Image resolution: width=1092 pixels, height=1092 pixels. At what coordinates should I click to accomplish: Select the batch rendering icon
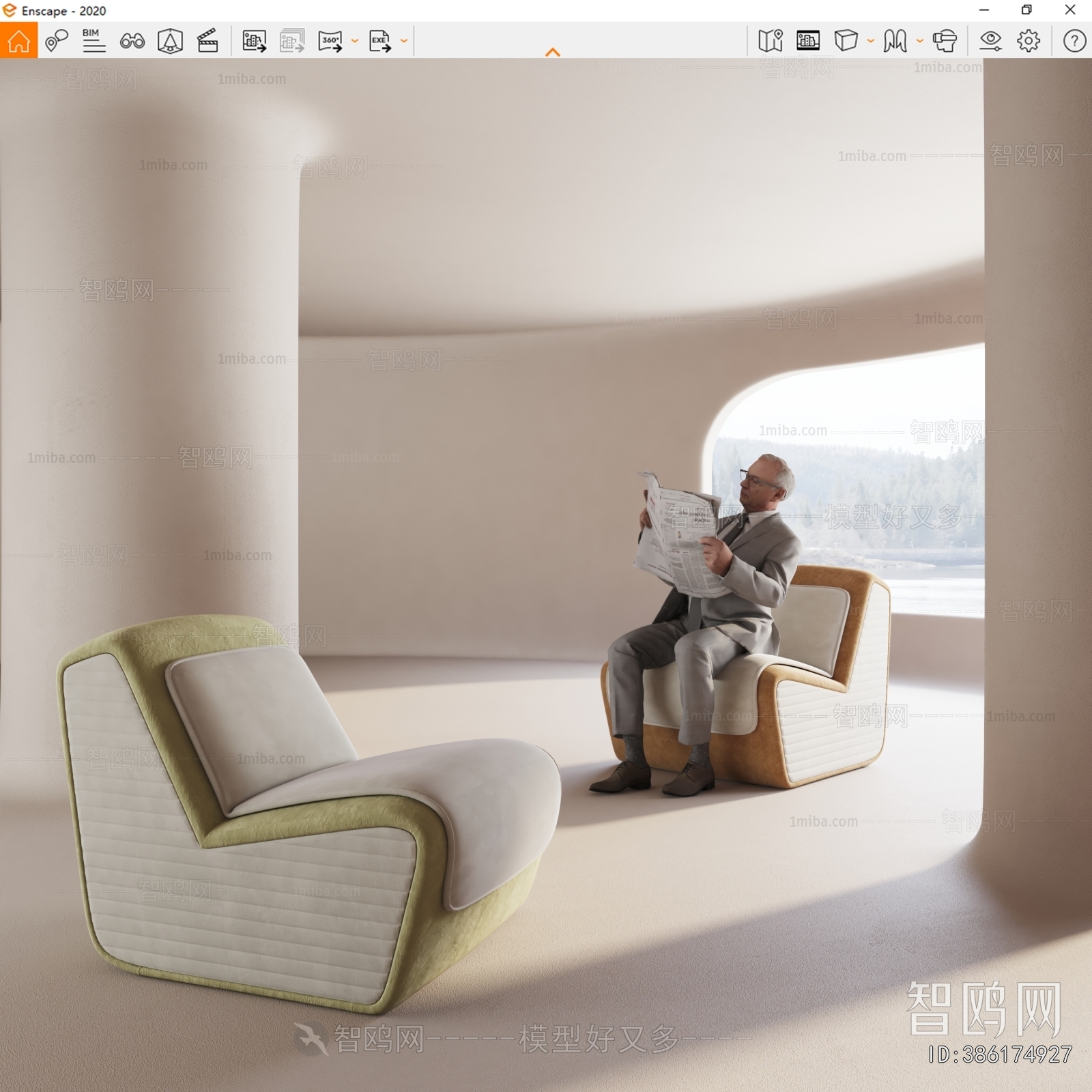(292, 41)
